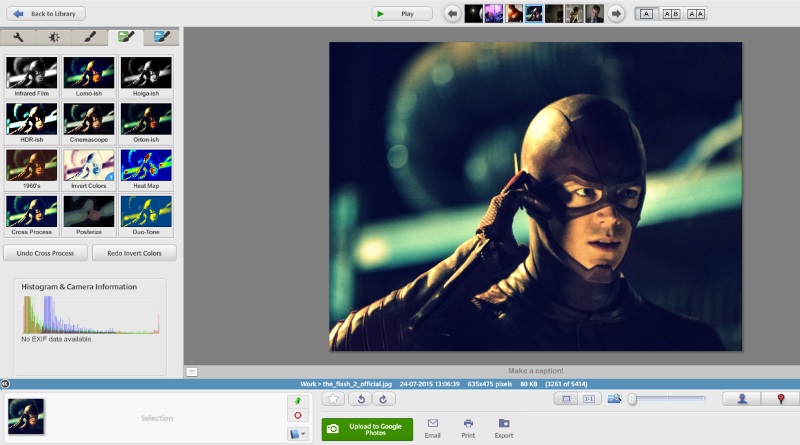Go to the previous photo arrow

pyautogui.click(x=452, y=14)
